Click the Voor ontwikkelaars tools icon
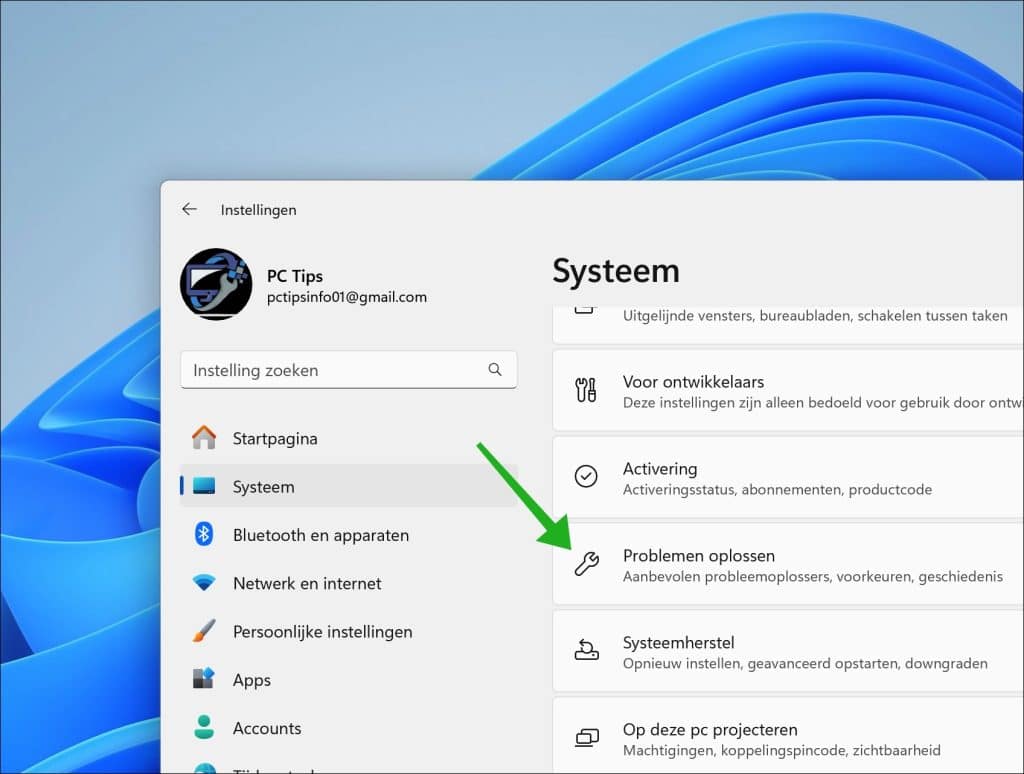This screenshot has width=1024, height=774. click(x=586, y=391)
